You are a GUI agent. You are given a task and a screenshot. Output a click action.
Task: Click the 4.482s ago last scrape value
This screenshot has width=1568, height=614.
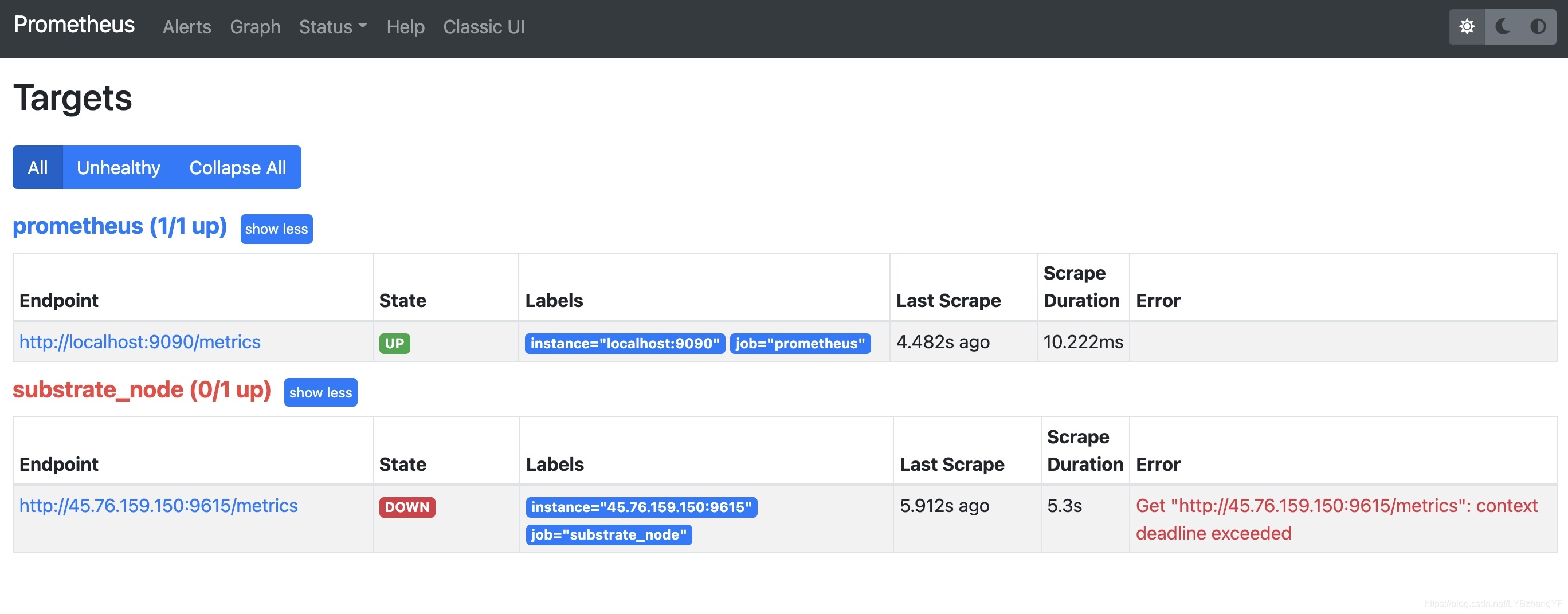point(943,342)
